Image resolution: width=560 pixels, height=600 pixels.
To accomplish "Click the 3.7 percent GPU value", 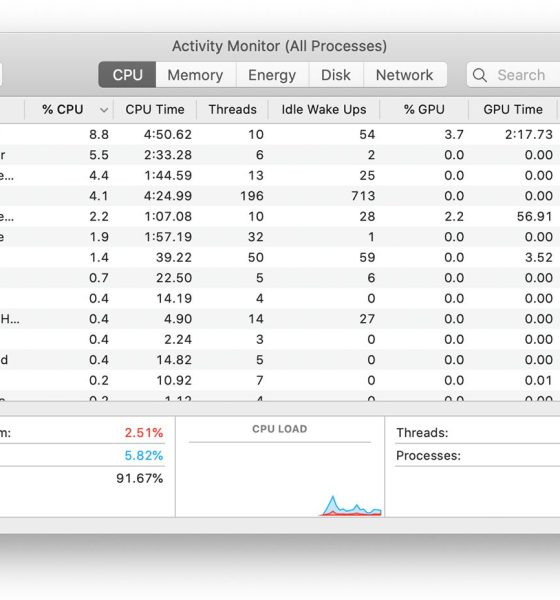I will tap(454, 135).
